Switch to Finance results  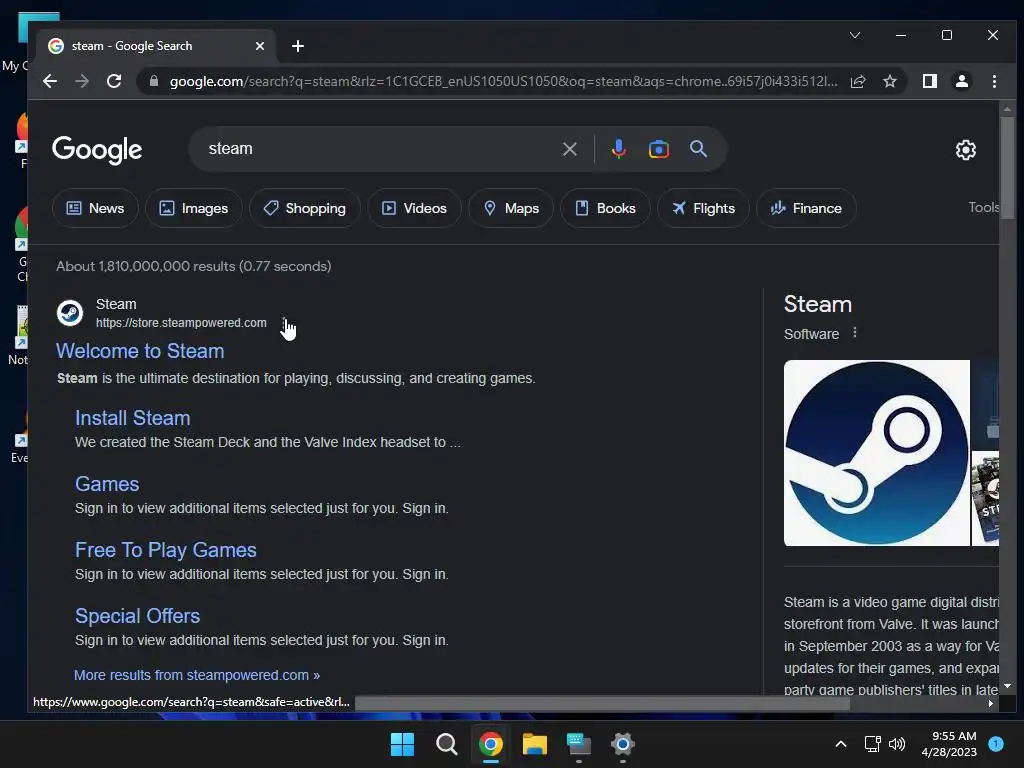[x=806, y=208]
